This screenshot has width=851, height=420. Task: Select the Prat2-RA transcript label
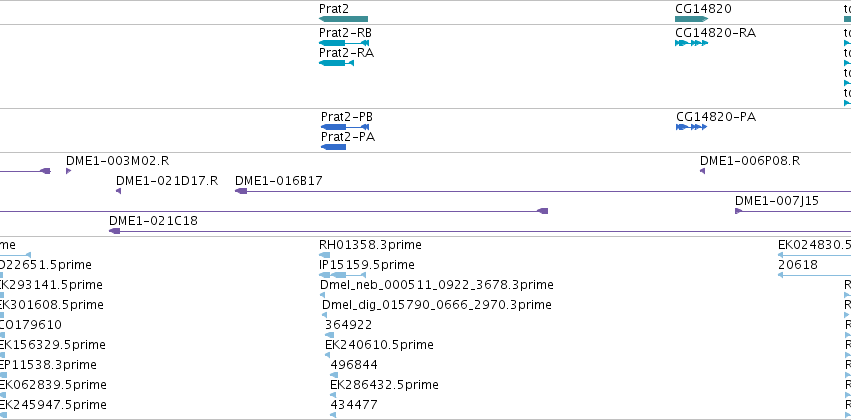[x=346, y=53]
